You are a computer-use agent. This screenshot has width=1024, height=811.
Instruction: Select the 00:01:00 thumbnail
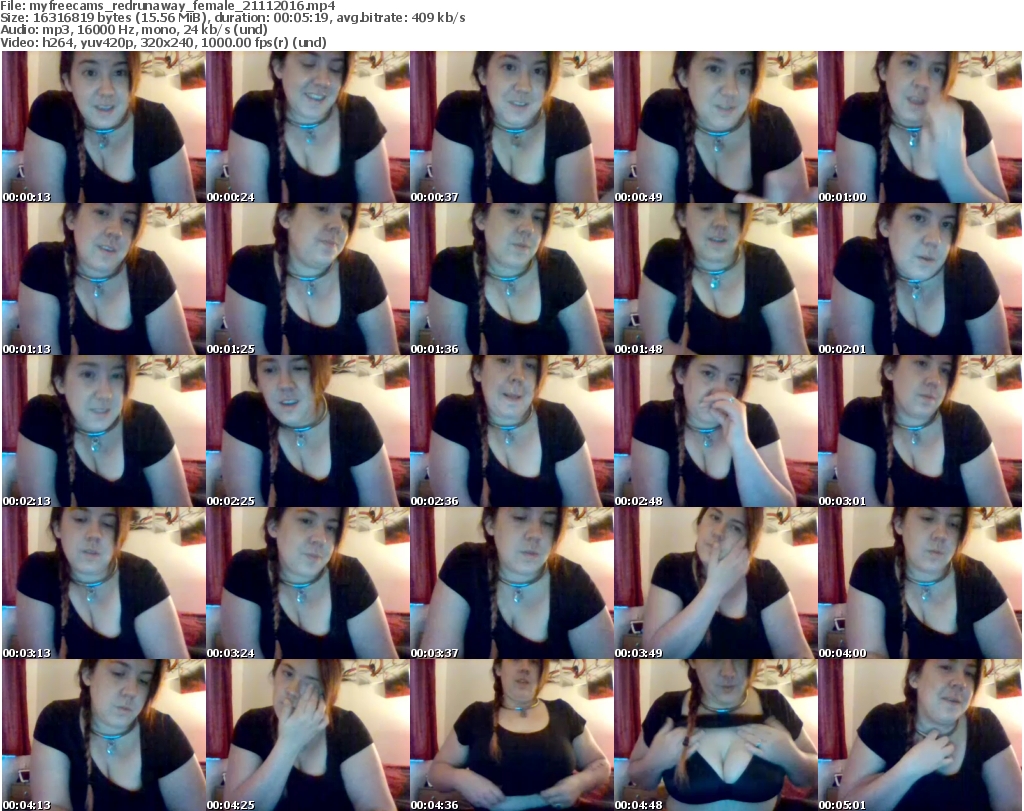[920, 127]
